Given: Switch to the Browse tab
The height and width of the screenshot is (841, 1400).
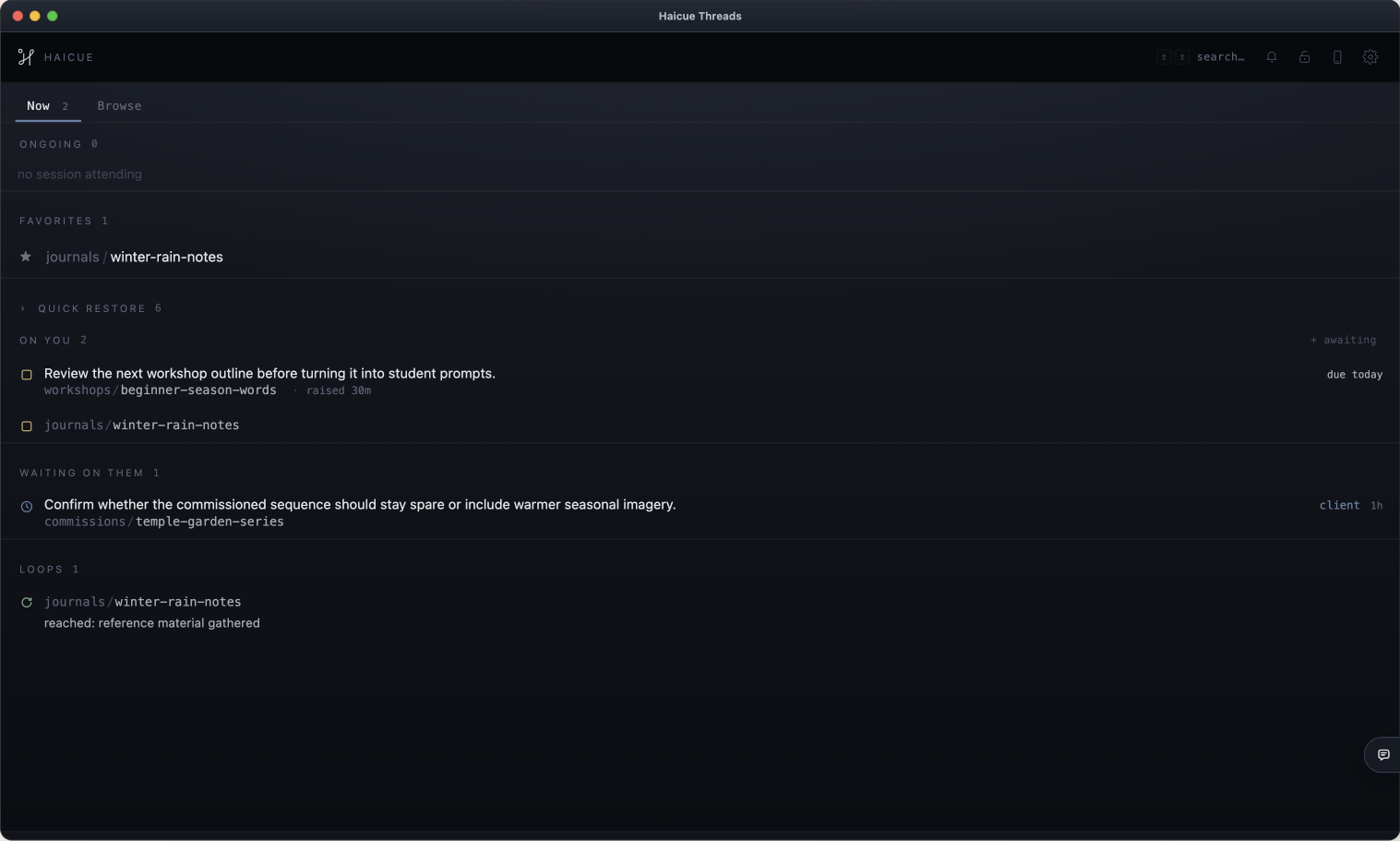Looking at the screenshot, I should pos(119,106).
